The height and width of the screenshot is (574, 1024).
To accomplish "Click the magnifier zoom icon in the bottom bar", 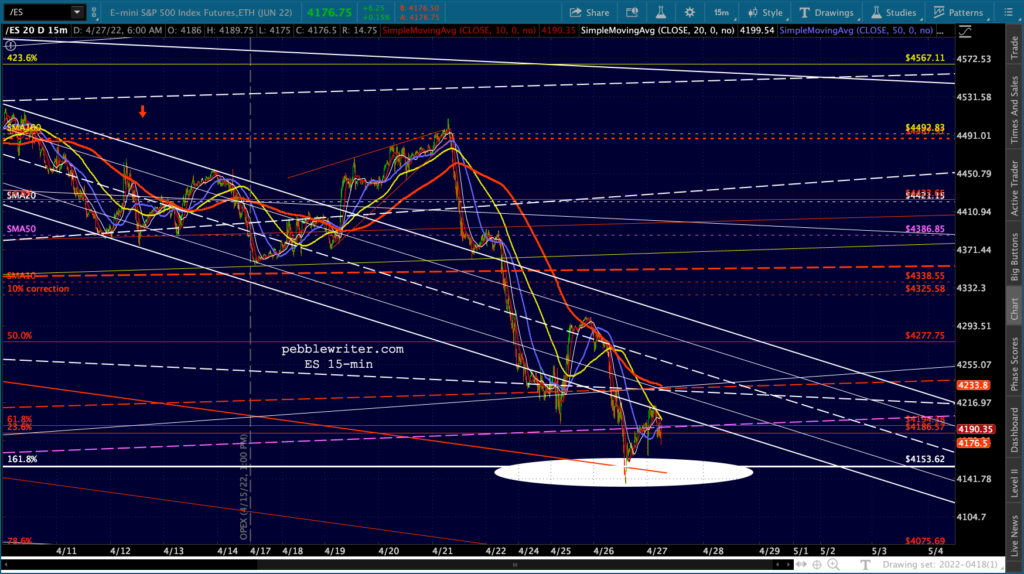I will [x=833, y=564].
